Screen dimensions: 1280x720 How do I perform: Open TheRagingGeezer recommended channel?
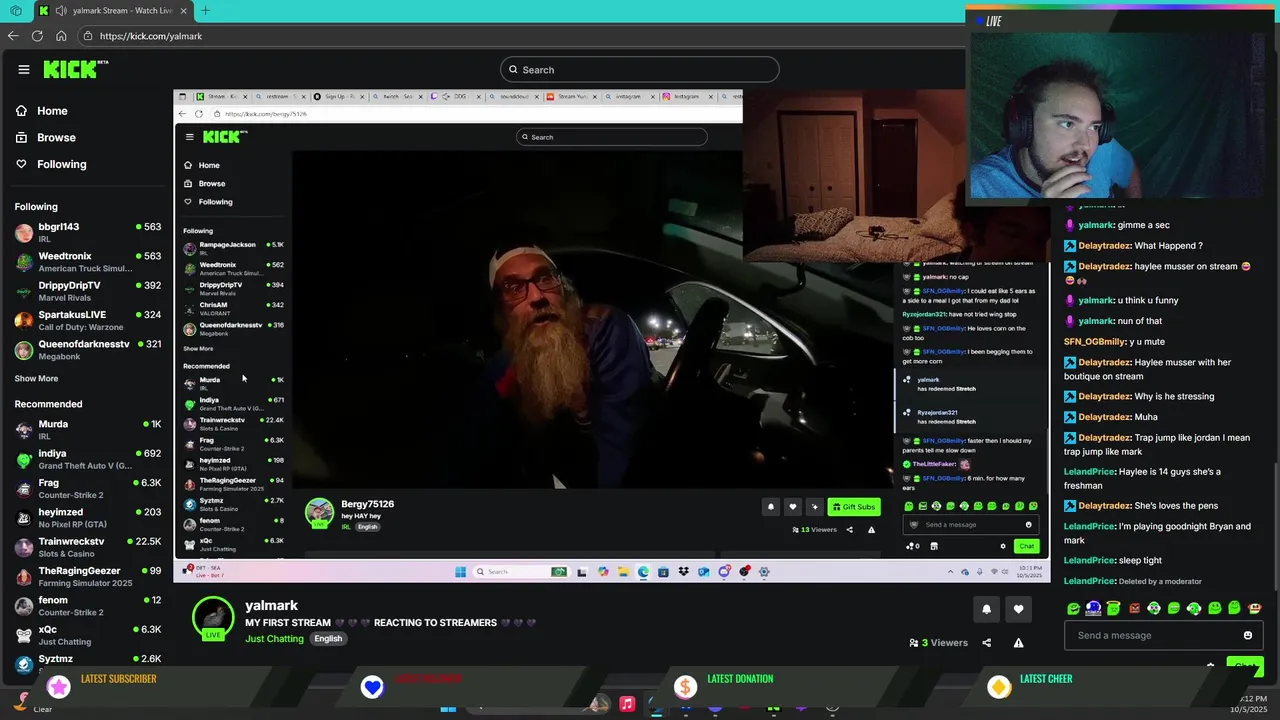coord(88,576)
